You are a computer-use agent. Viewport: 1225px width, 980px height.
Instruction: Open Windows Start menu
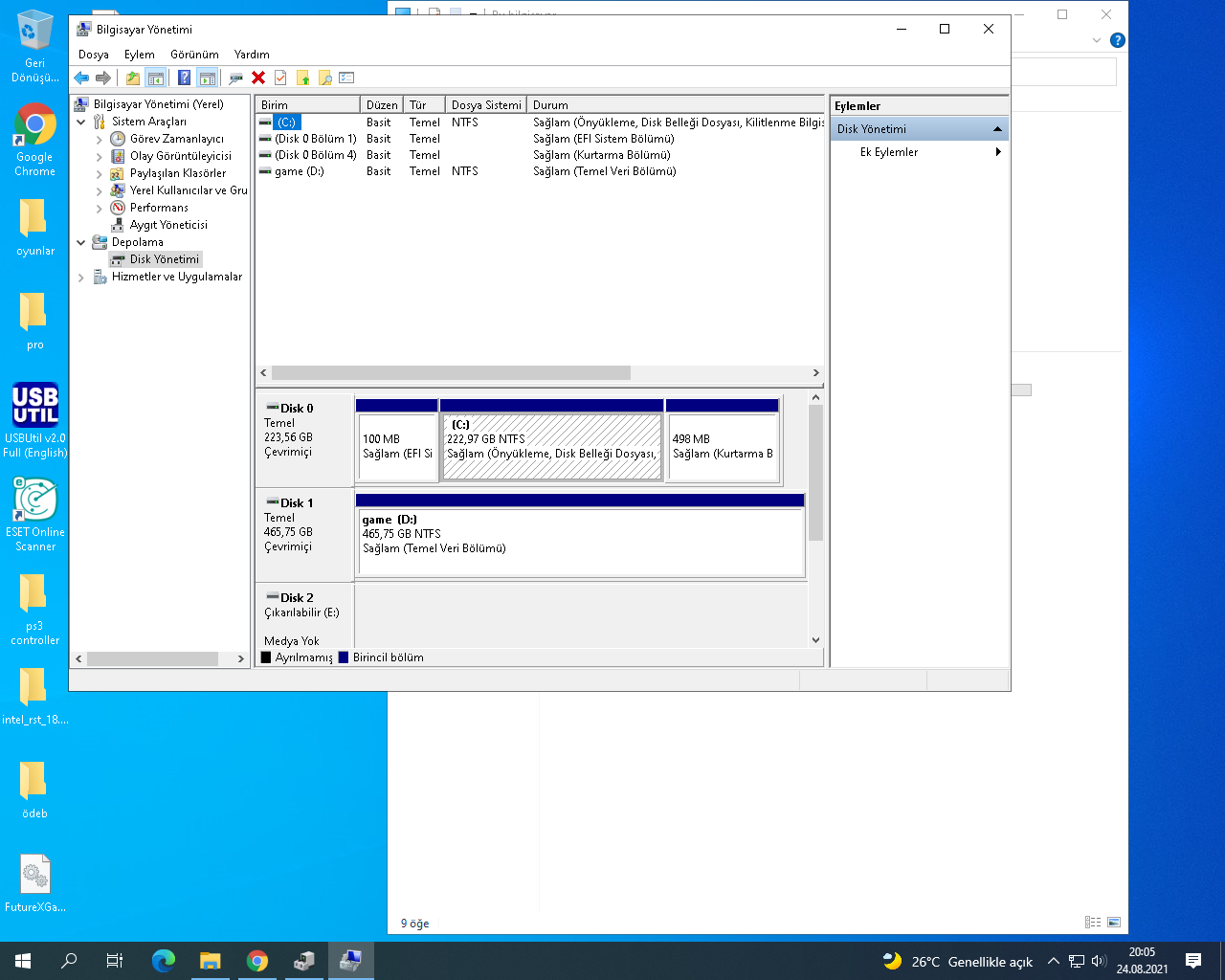pyautogui.click(x=23, y=961)
